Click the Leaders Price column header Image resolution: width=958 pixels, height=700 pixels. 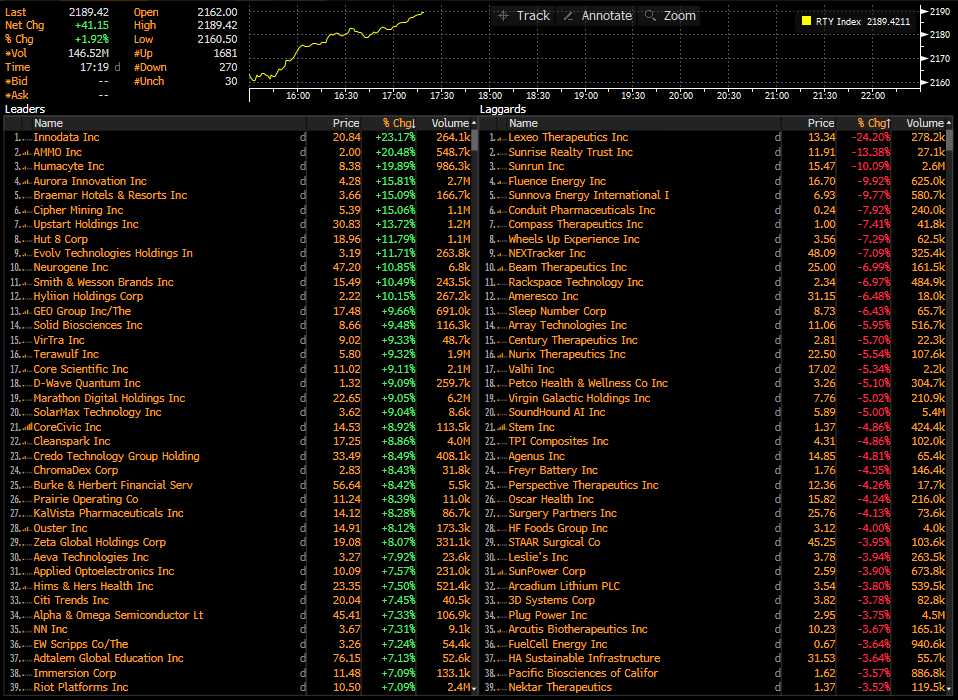coord(346,123)
